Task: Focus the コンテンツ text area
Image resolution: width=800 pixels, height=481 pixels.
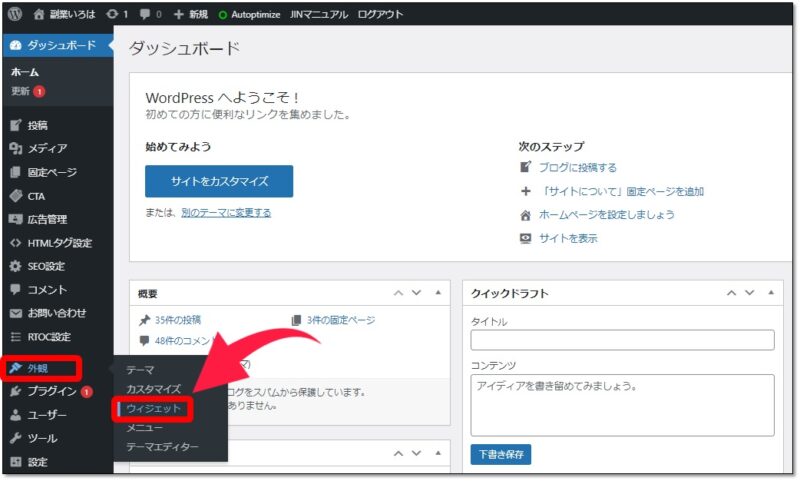Action: pyautogui.click(x=622, y=406)
